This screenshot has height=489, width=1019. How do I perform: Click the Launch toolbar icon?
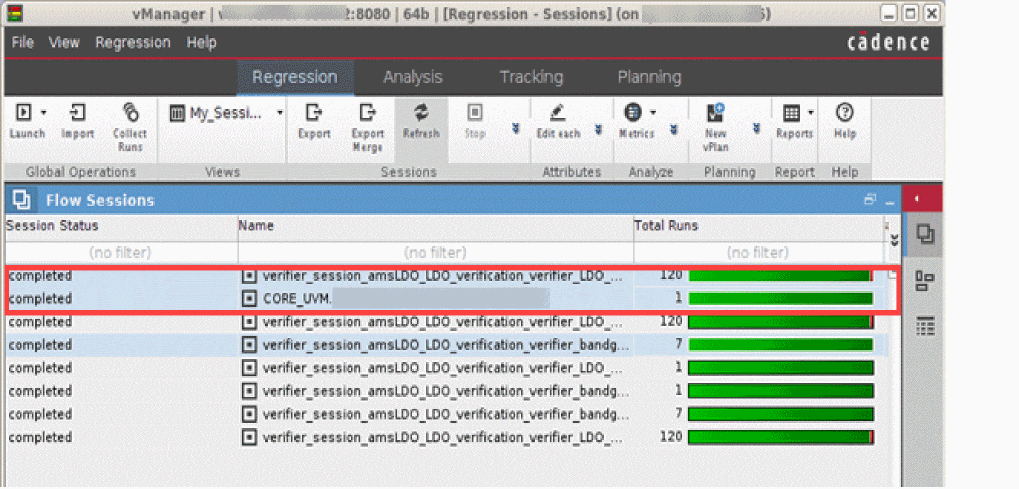pos(23,113)
